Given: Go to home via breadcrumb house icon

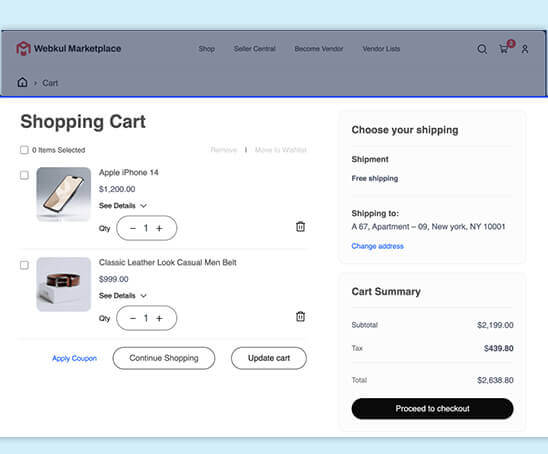Looking at the screenshot, I should point(22,82).
